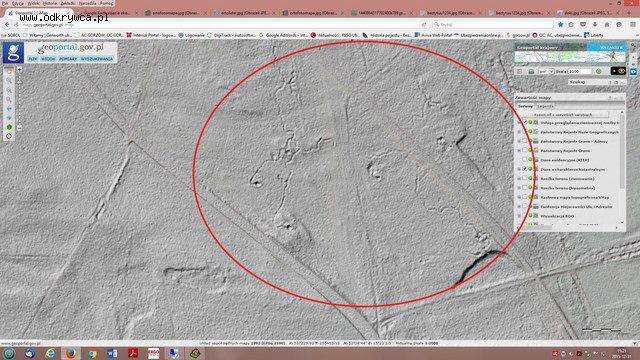Image resolution: width=640 pixels, height=360 pixels.
Task: Select the pan hand tool in the map toolbar
Action: [9, 71]
